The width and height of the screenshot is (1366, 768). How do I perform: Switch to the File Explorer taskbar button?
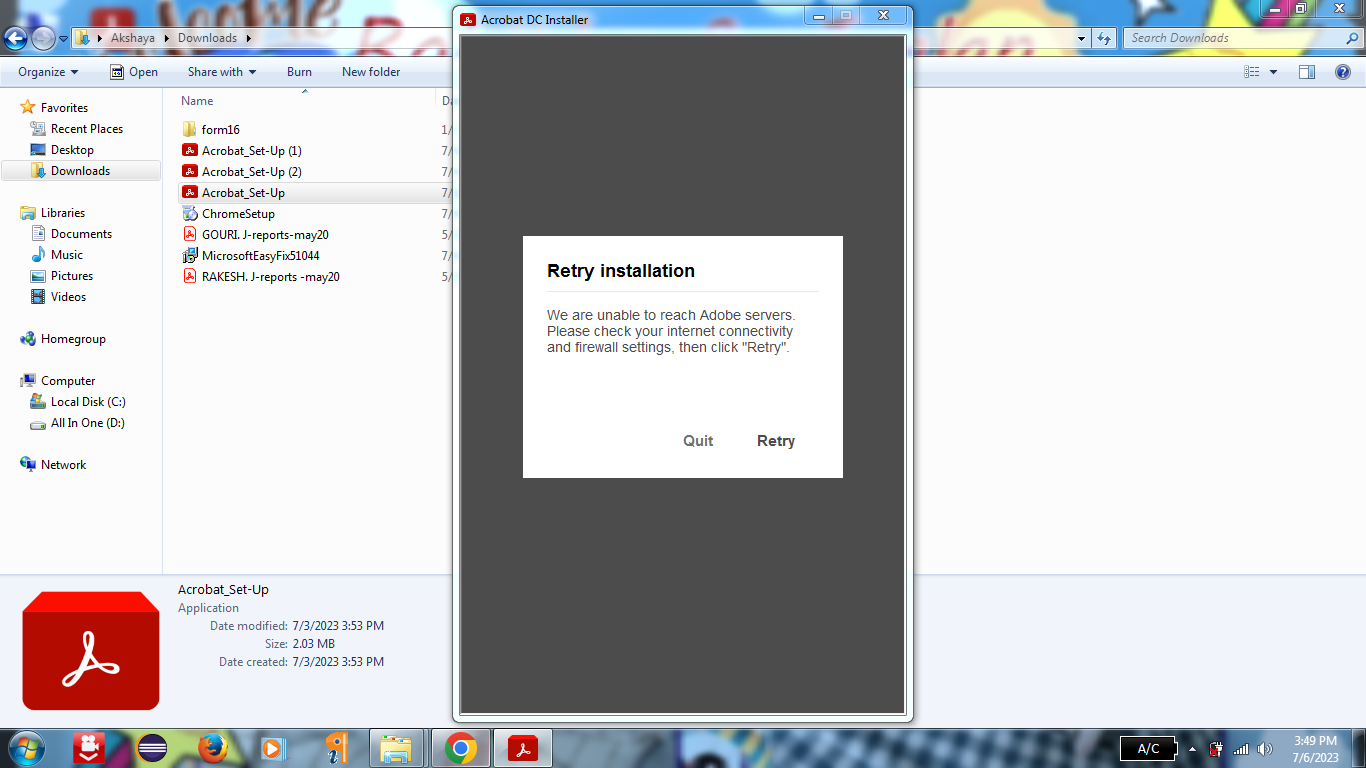point(397,748)
